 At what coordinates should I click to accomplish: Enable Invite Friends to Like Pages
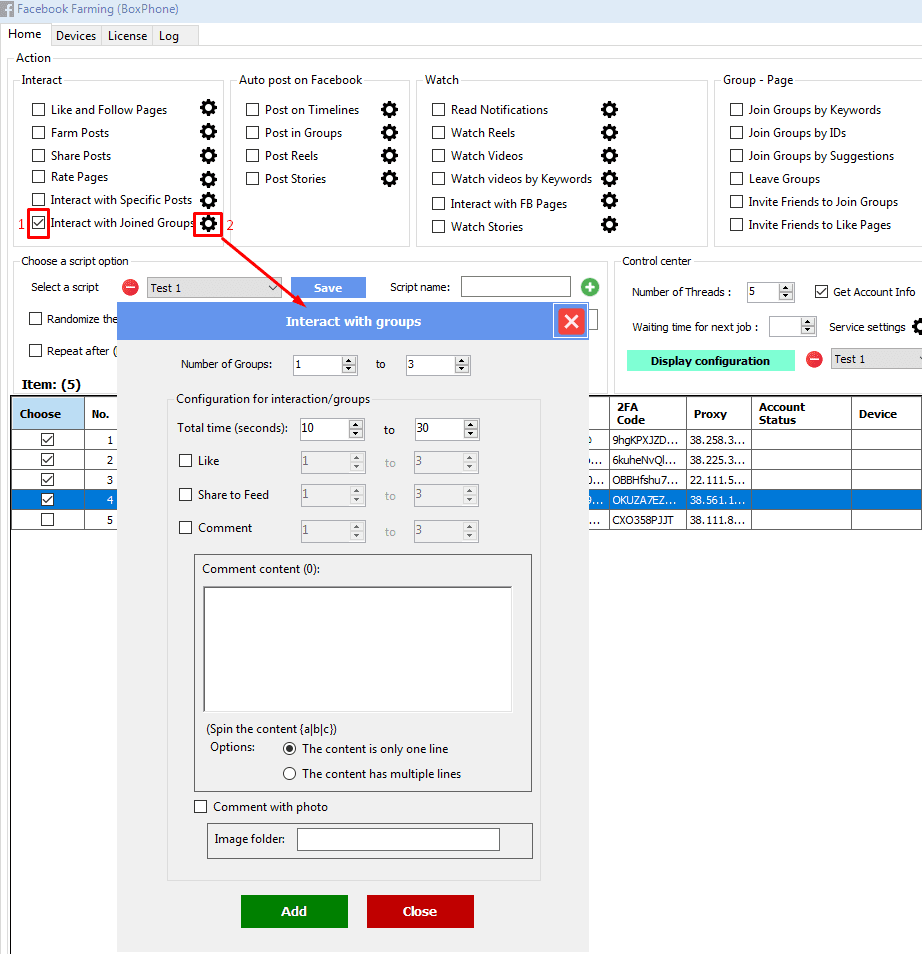click(x=736, y=225)
